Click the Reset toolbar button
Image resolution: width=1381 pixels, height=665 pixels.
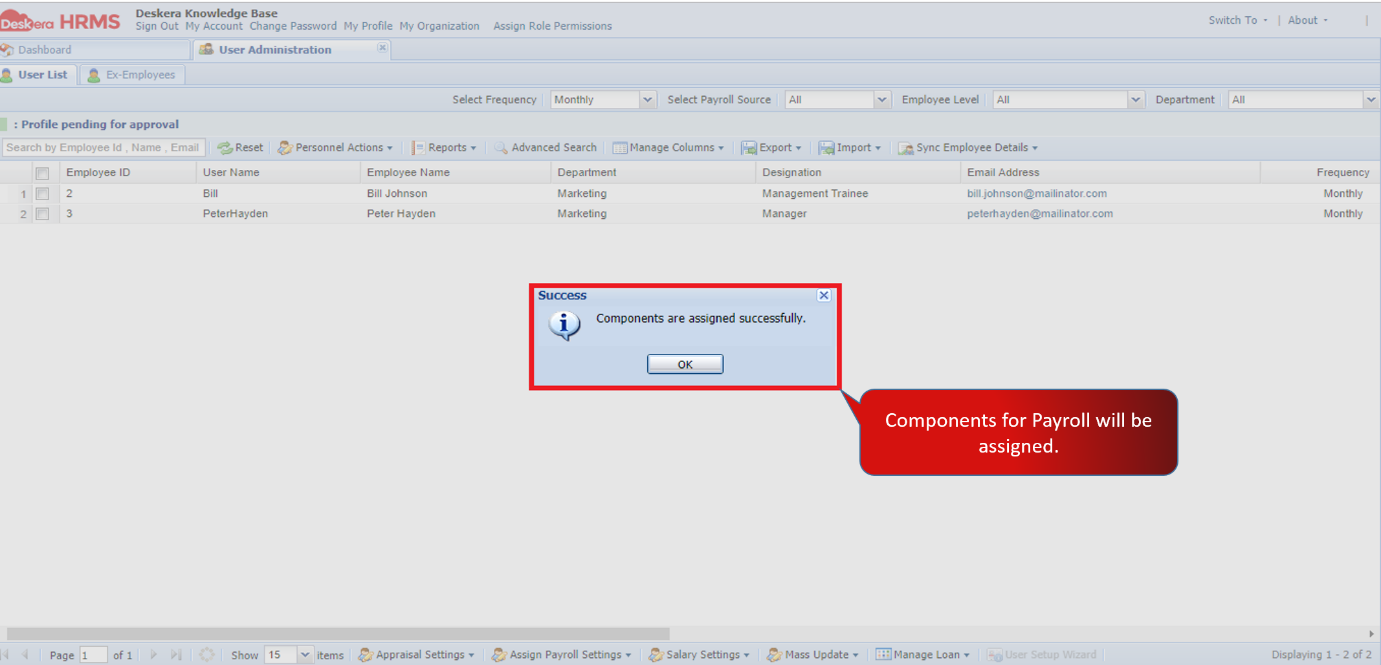[x=240, y=148]
